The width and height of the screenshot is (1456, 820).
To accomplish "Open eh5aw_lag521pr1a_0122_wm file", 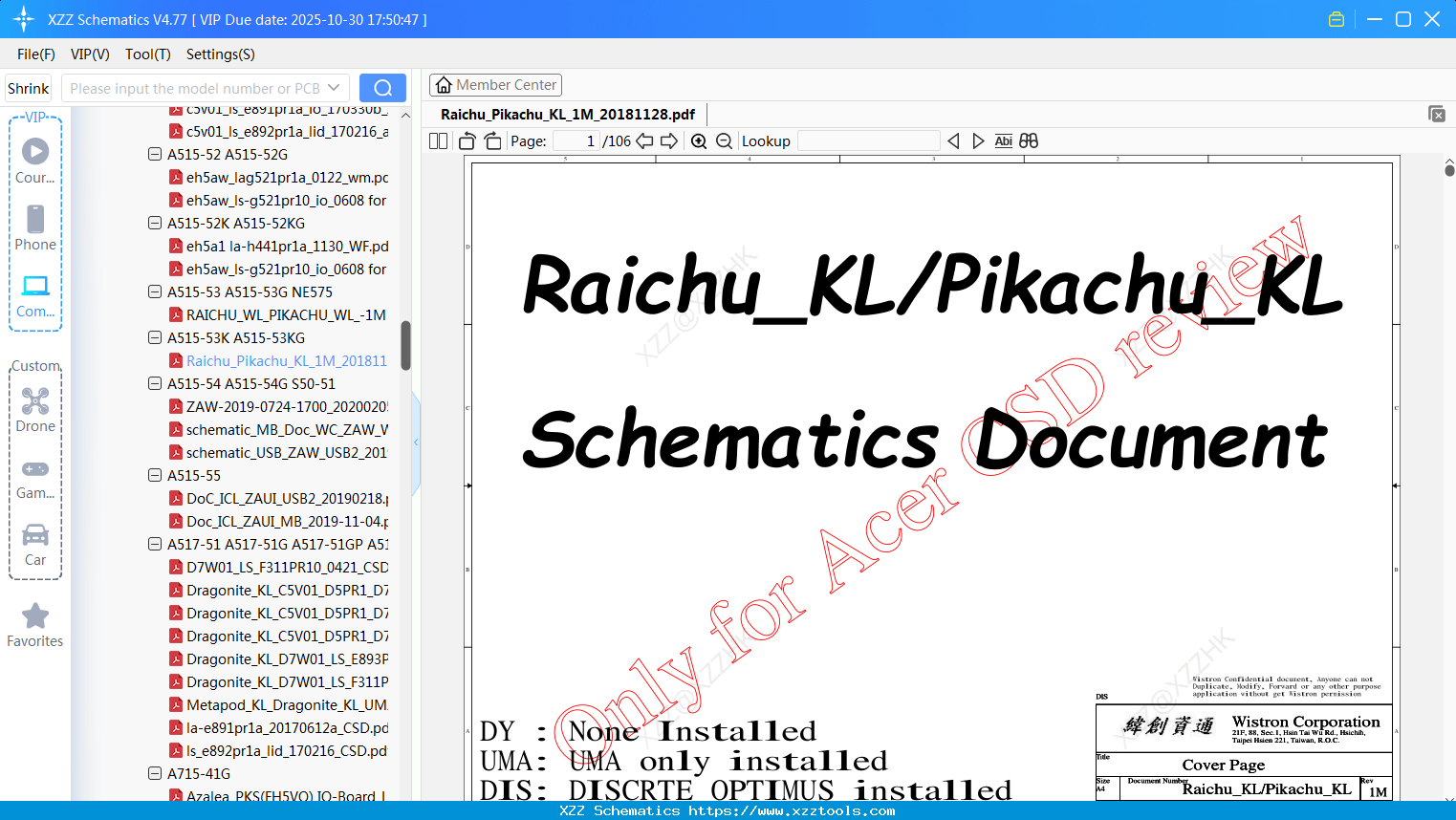I will point(279,177).
